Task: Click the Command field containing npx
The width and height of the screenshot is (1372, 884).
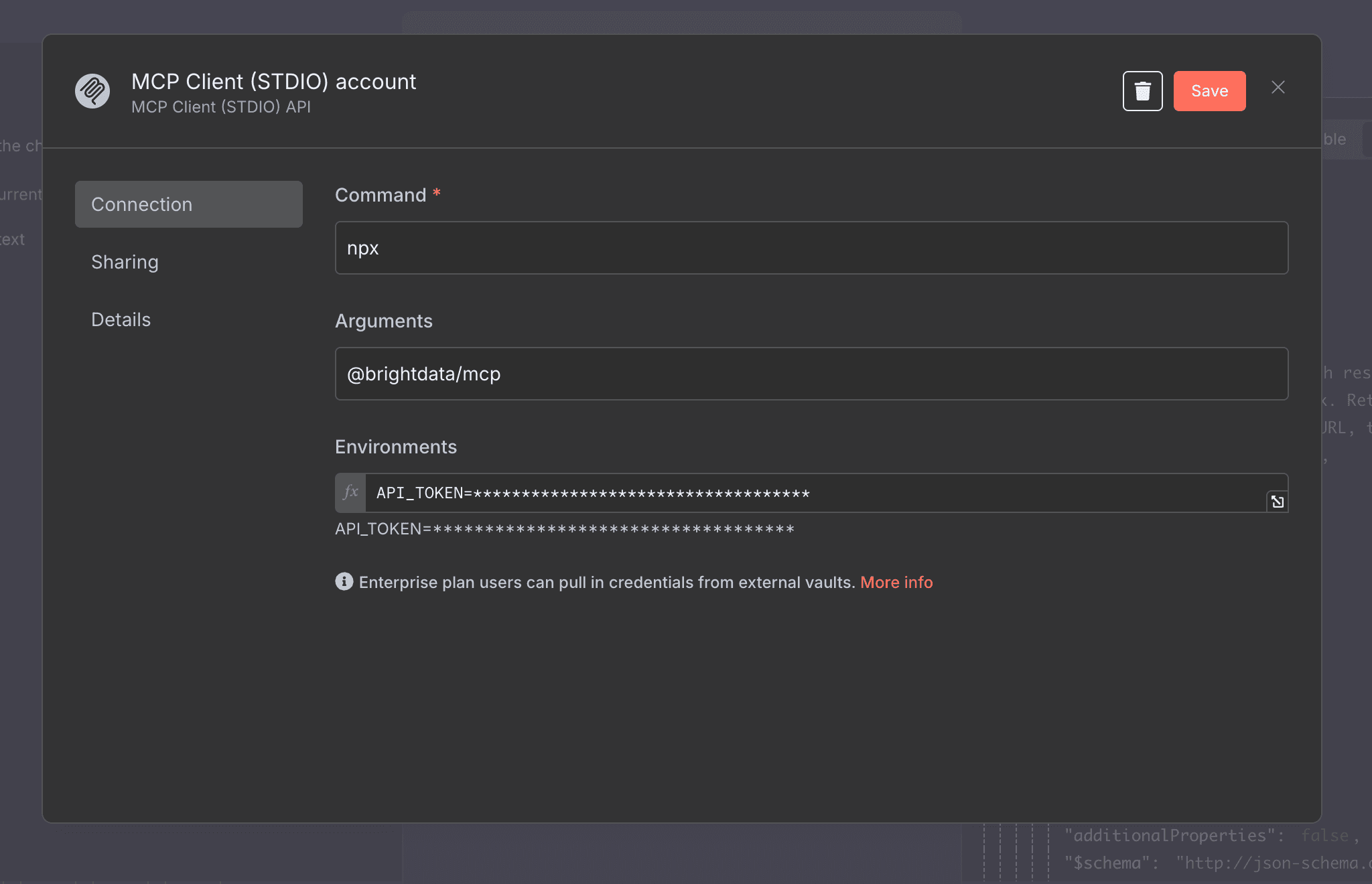Action: click(x=811, y=248)
